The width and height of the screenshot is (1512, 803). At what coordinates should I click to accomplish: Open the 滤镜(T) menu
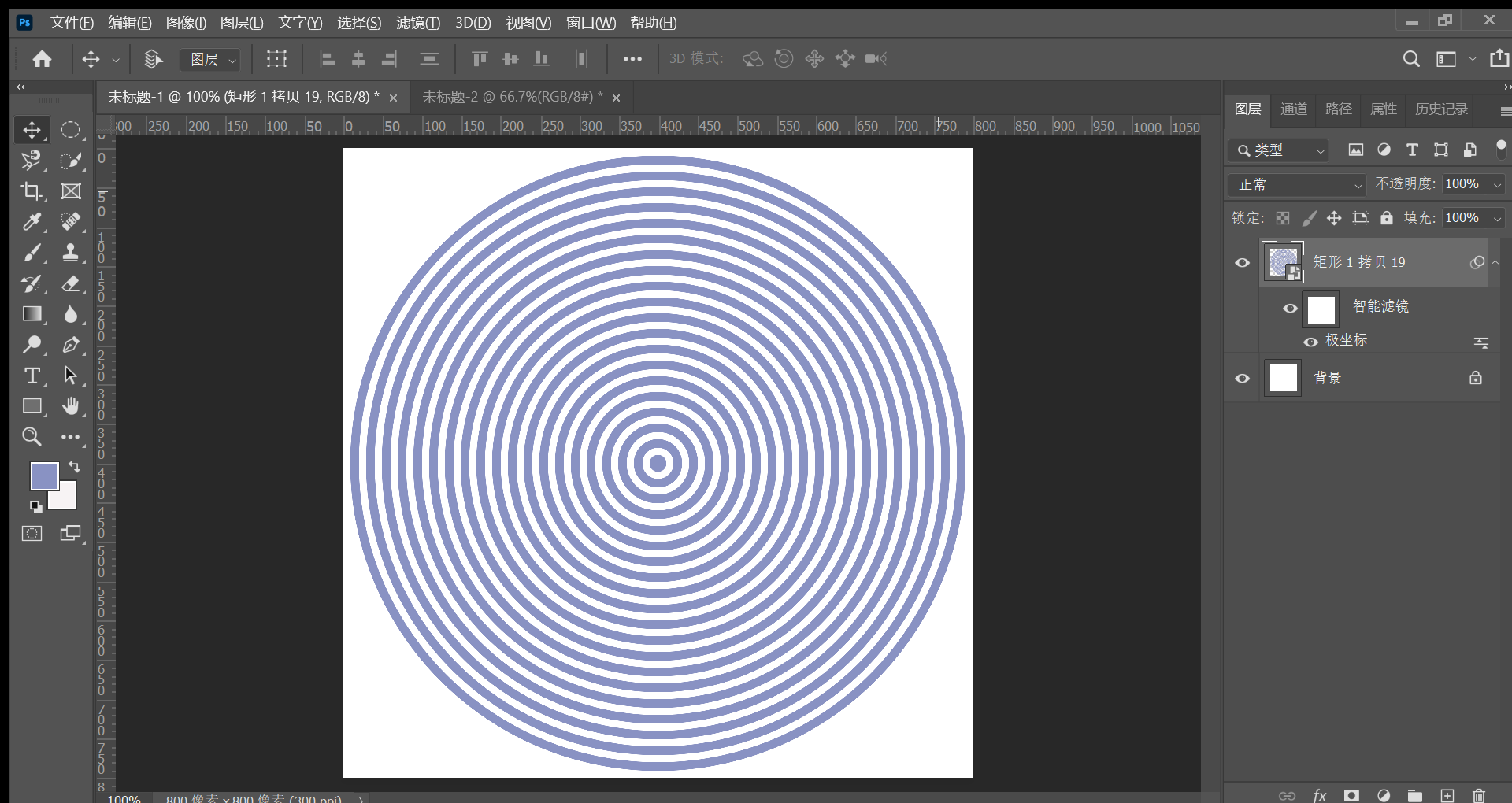point(418,23)
